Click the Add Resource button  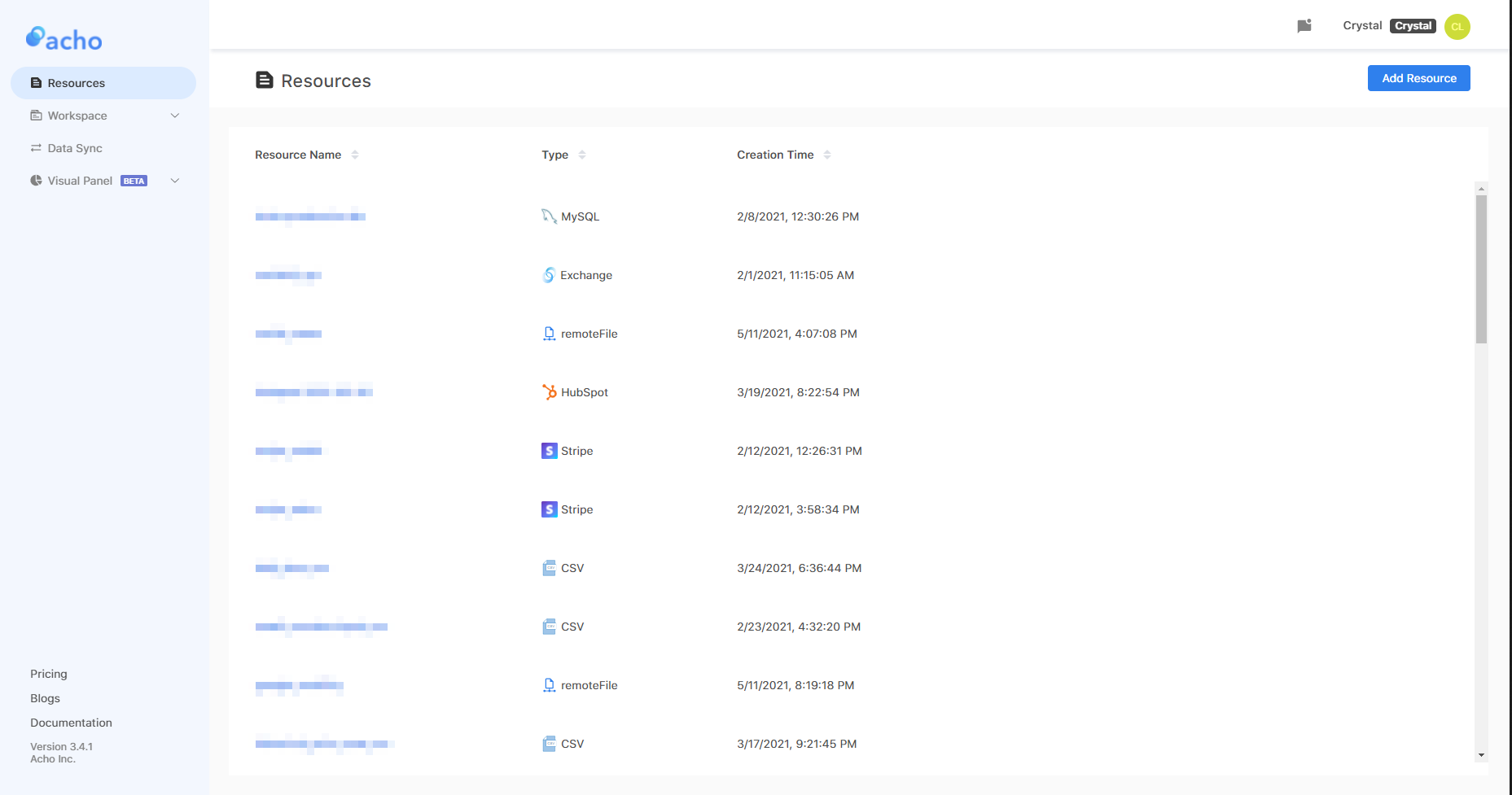click(x=1418, y=77)
